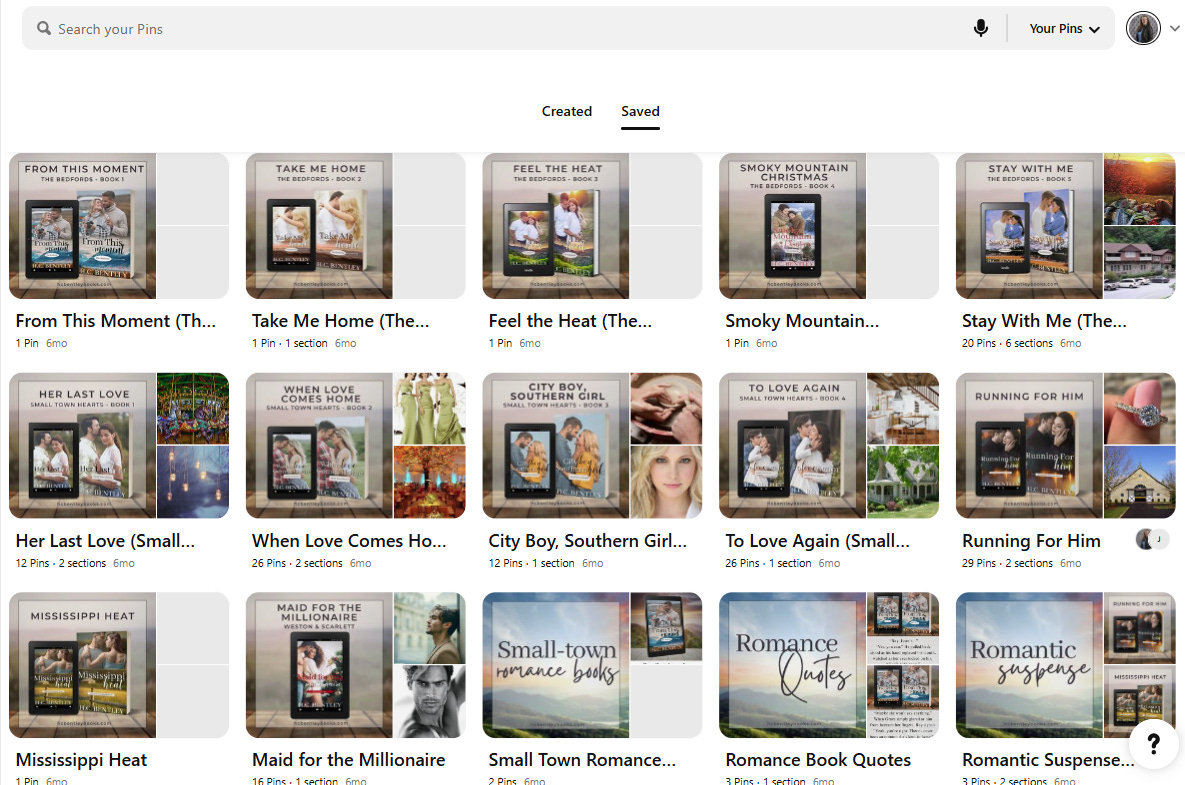Viewport: 1185px width, 785px height.
Task: Open profile avatar picture
Action: 1143,29
